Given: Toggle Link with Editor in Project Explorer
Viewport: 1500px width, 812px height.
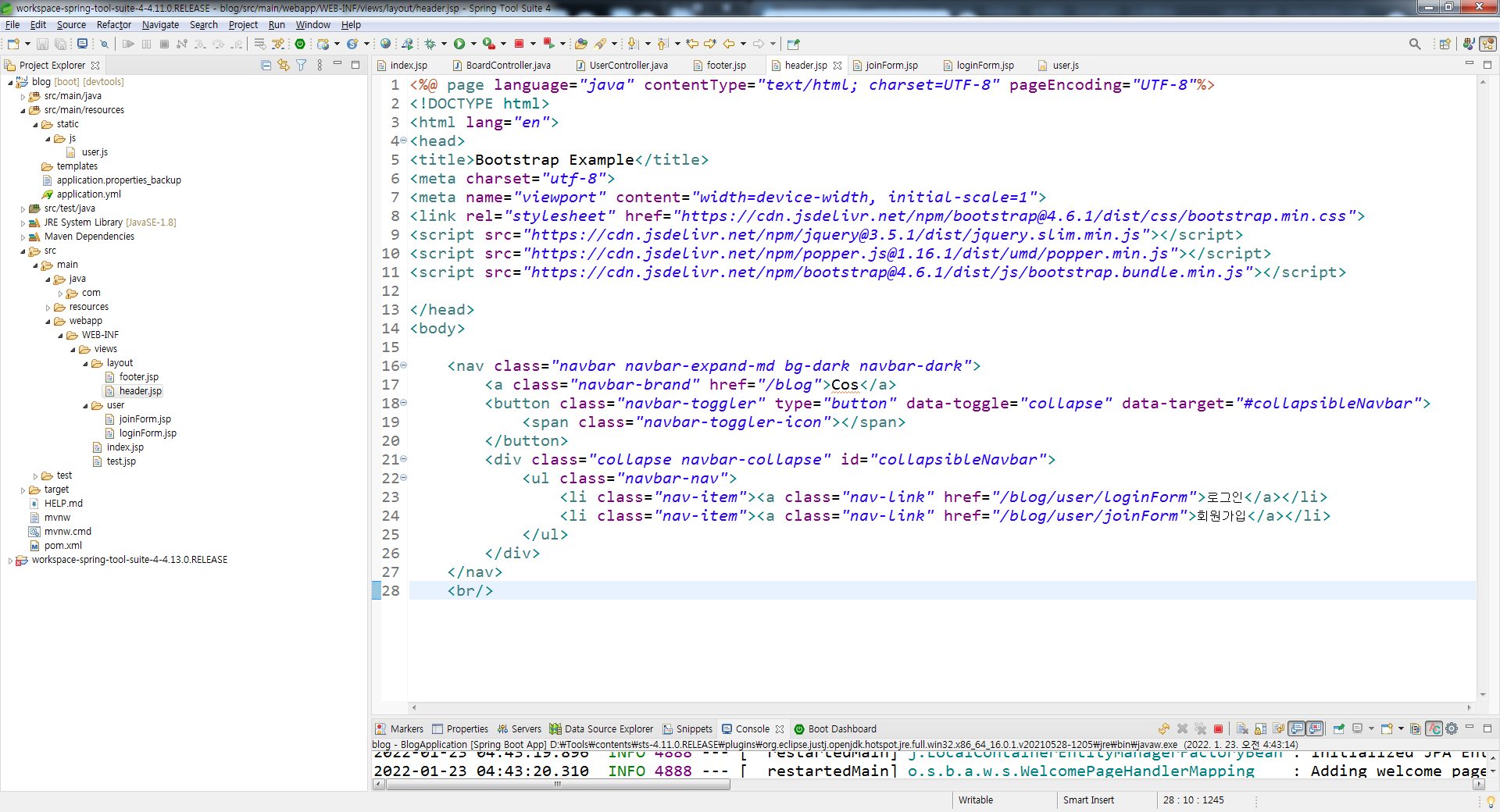Looking at the screenshot, I should pyautogui.click(x=284, y=65).
